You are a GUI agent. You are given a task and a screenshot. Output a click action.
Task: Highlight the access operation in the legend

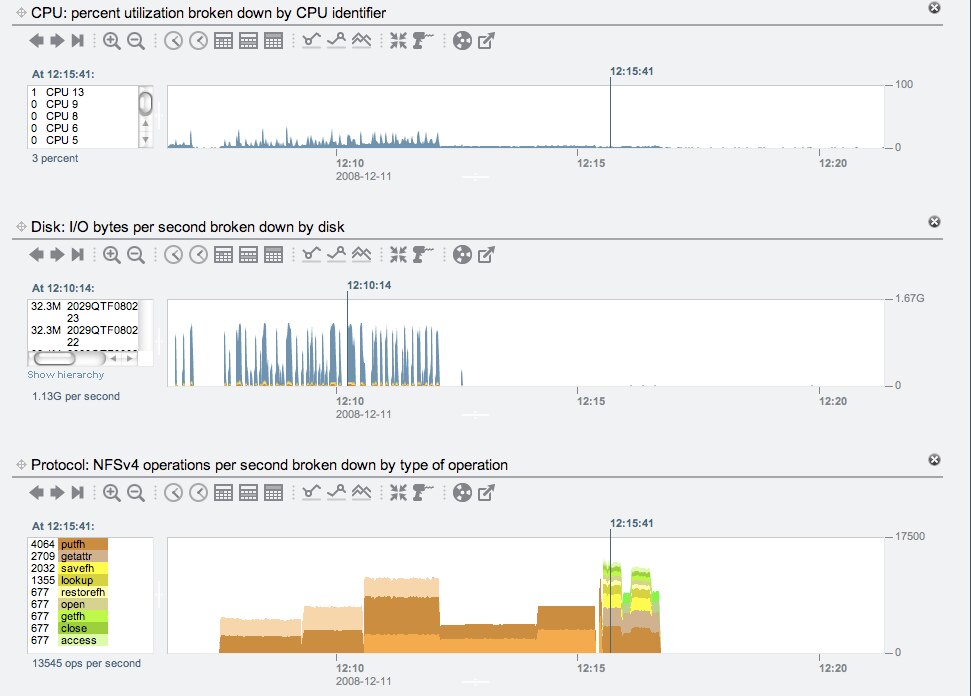click(x=83, y=640)
